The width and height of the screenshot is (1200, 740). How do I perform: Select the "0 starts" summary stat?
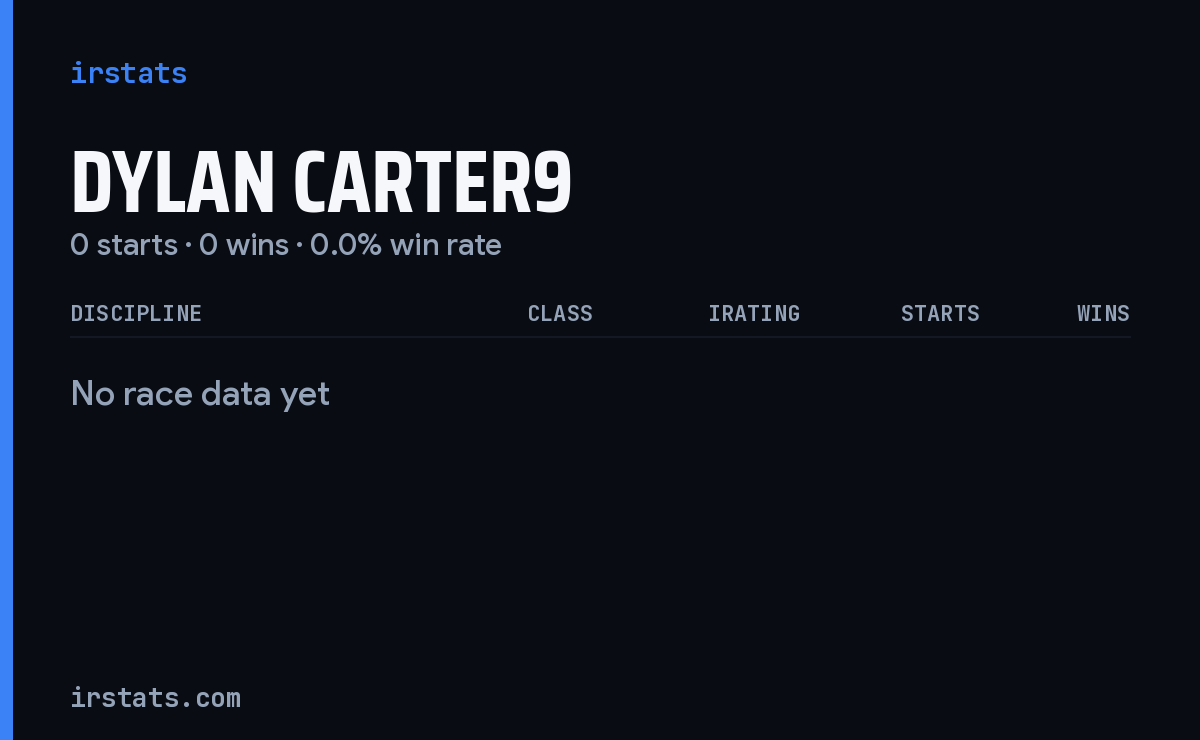[x=124, y=245]
